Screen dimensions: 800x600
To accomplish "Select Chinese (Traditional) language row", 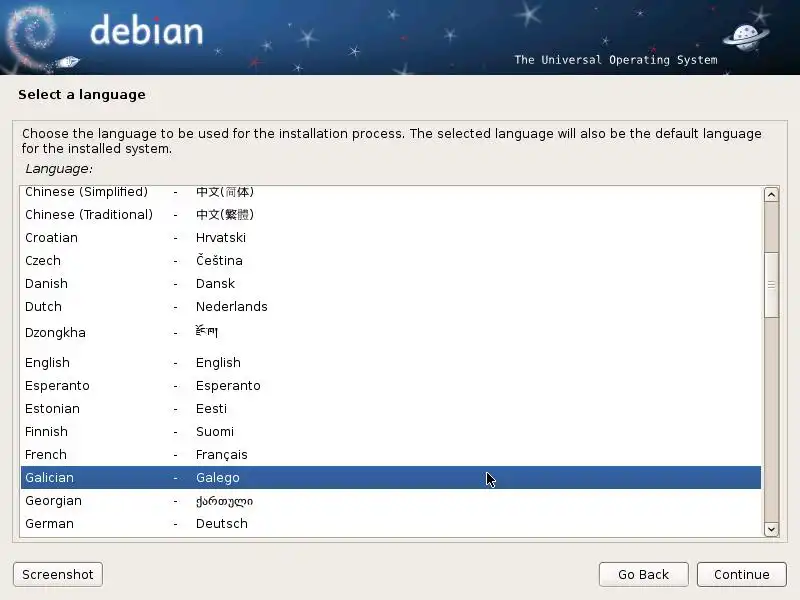I will pos(391,214).
